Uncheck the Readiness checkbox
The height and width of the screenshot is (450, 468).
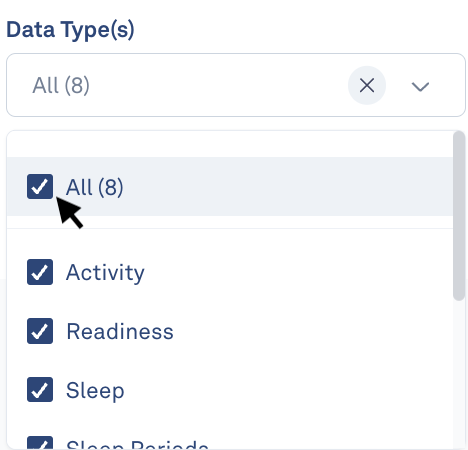tap(40, 331)
